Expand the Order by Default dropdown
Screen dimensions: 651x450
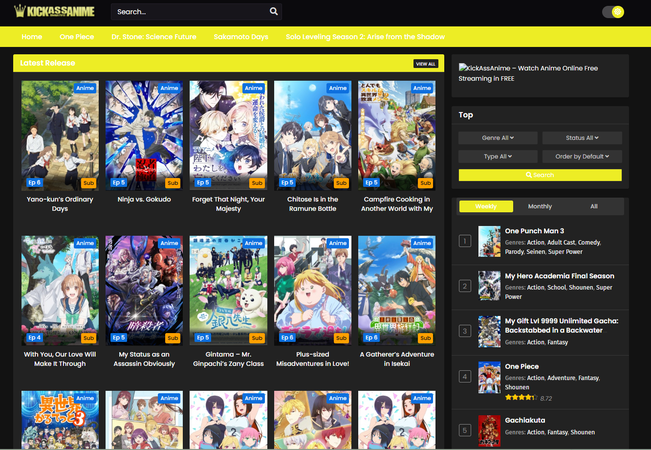point(582,157)
